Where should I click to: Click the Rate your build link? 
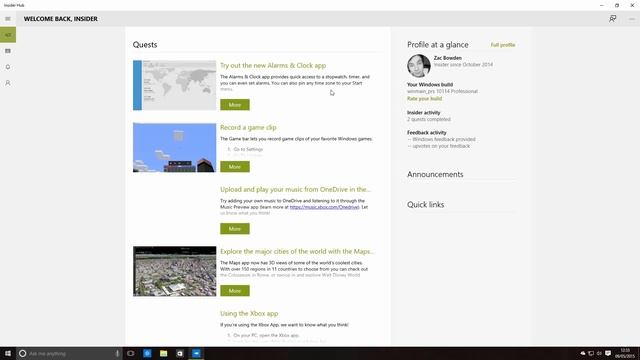click(424, 99)
